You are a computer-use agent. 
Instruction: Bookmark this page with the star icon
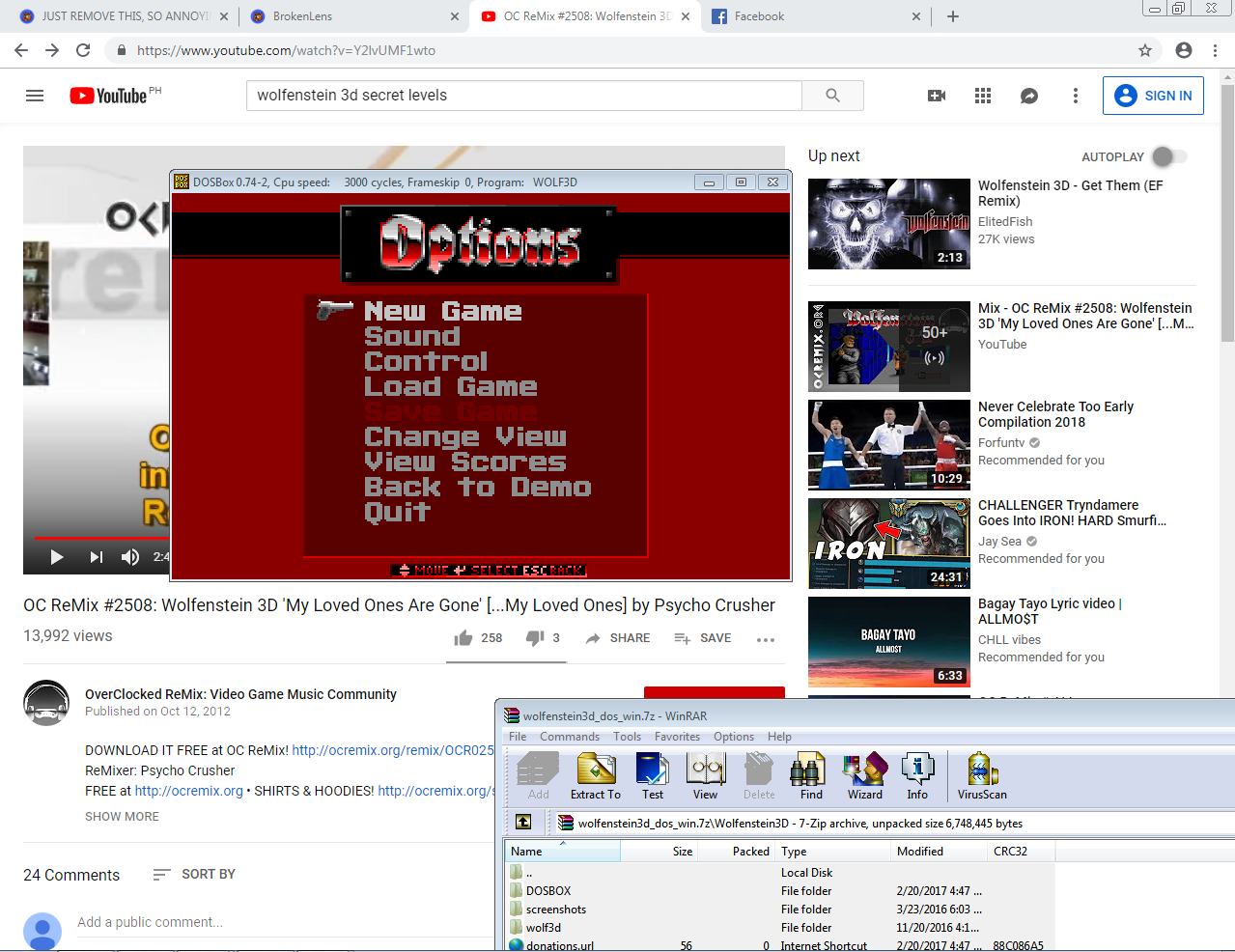pyautogui.click(x=1145, y=50)
